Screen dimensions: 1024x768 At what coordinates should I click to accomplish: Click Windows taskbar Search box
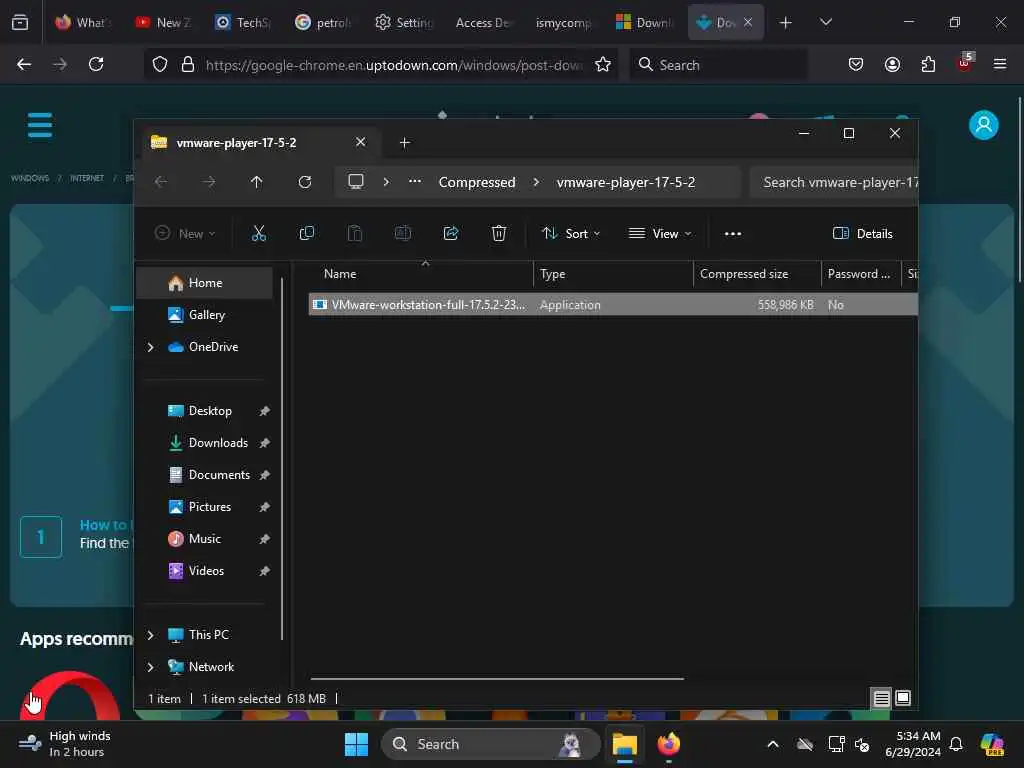point(490,744)
